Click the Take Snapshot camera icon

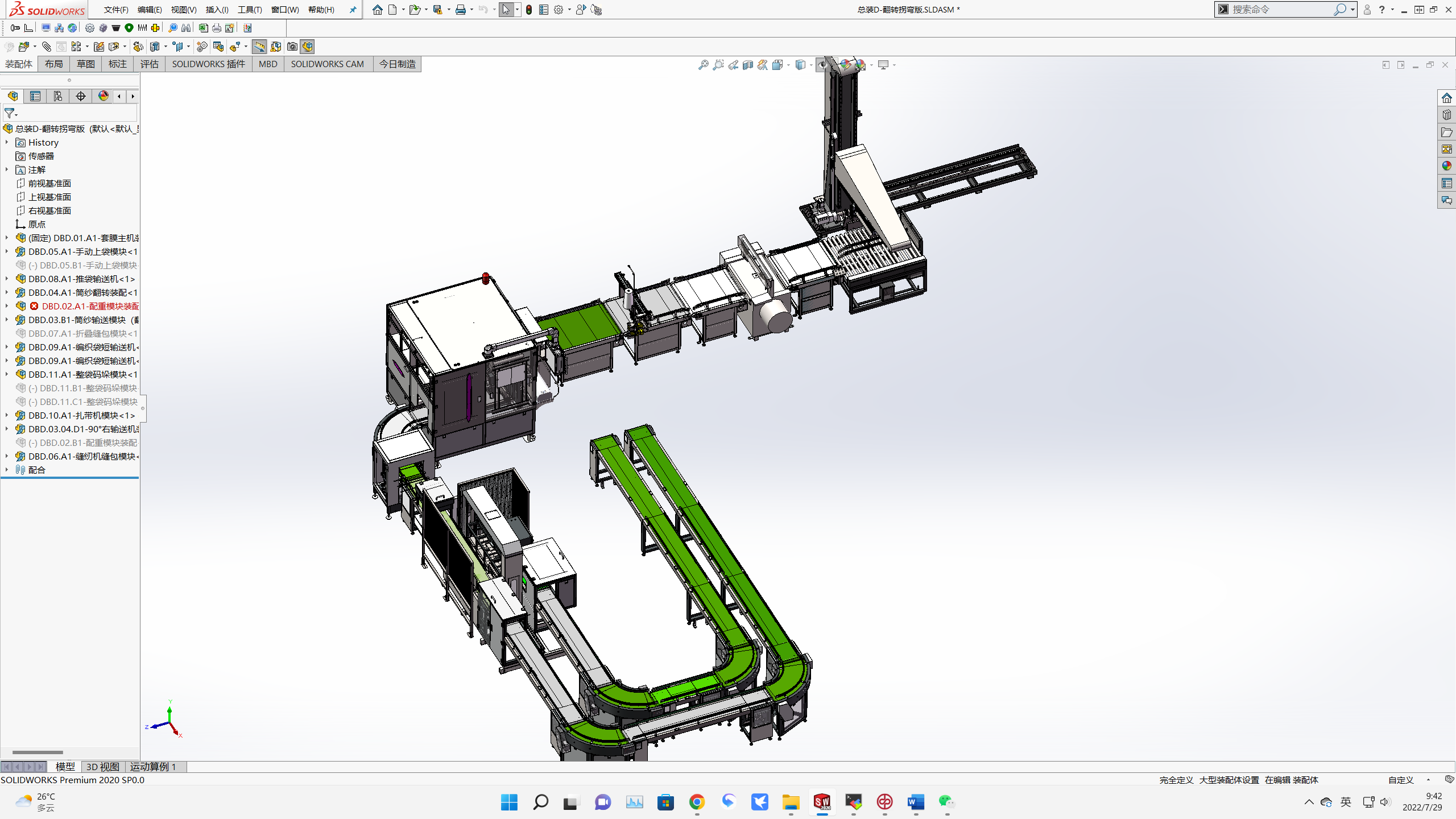[x=292, y=47]
